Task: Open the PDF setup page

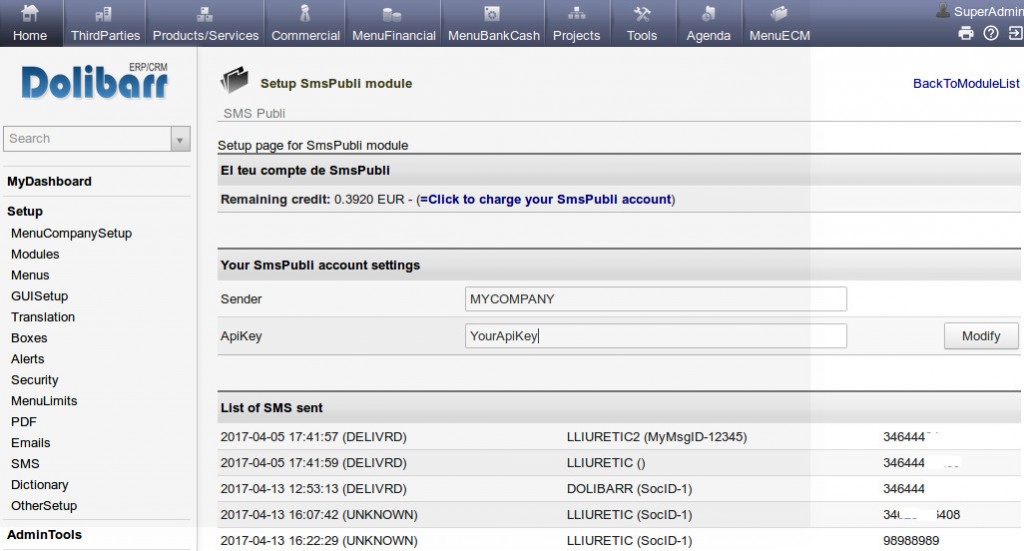Action: click(x=24, y=422)
